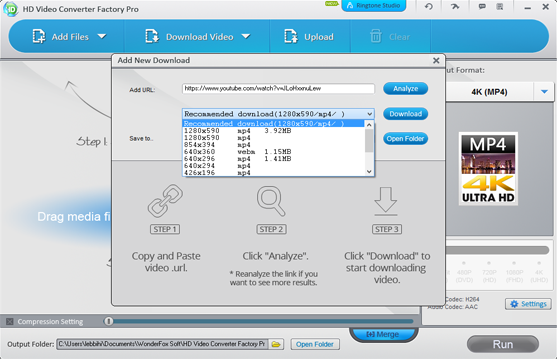Browse output folder with yellow folder icon
The height and width of the screenshot is (360, 557).
point(276,344)
